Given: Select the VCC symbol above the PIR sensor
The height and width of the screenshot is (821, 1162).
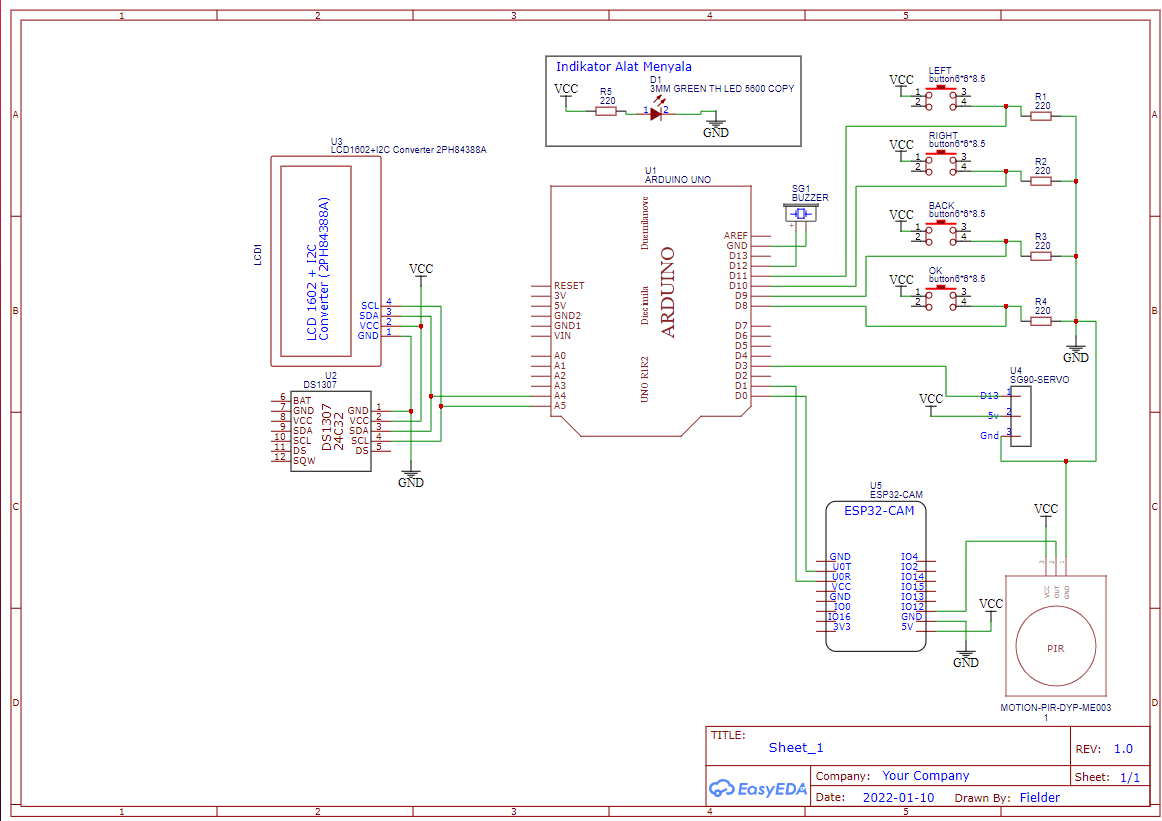Looking at the screenshot, I should (x=1046, y=511).
